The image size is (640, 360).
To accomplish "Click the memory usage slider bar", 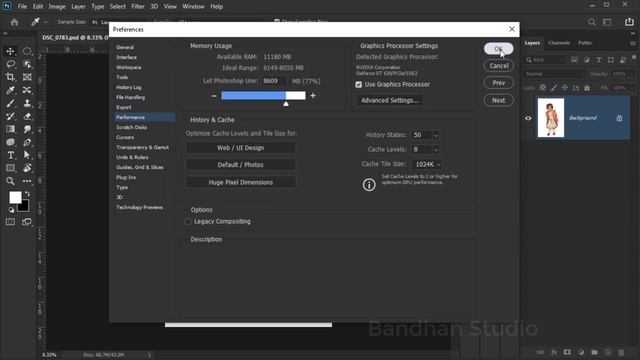I will (x=263, y=96).
